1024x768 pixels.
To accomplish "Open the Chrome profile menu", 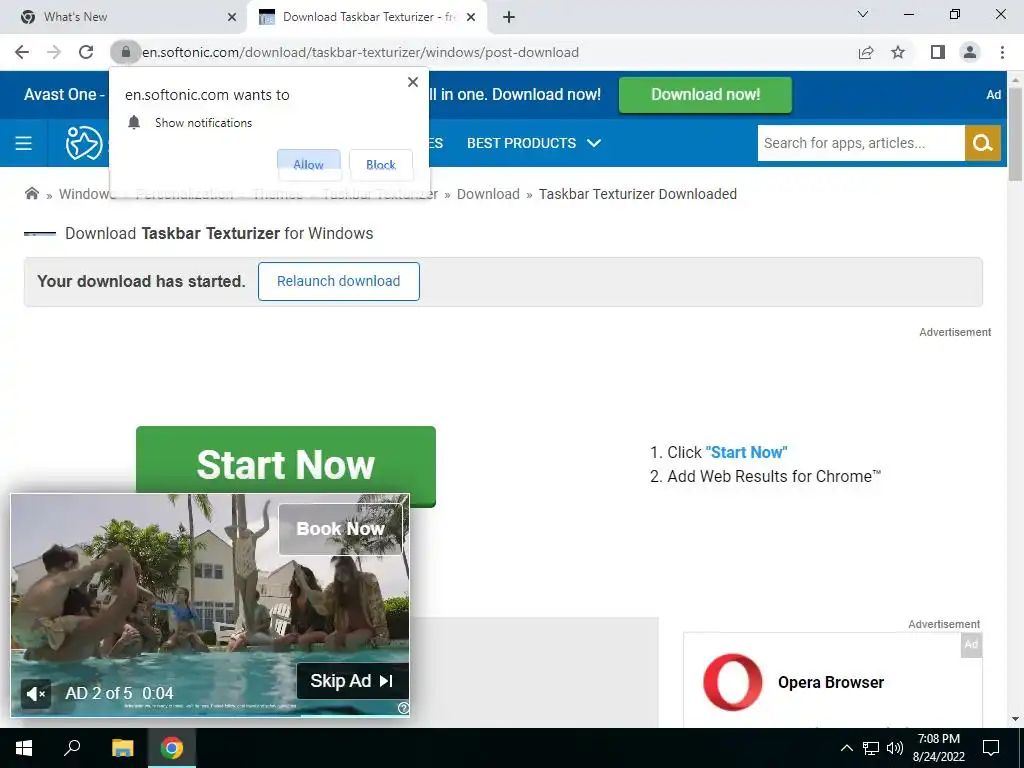I will pyautogui.click(x=970, y=52).
